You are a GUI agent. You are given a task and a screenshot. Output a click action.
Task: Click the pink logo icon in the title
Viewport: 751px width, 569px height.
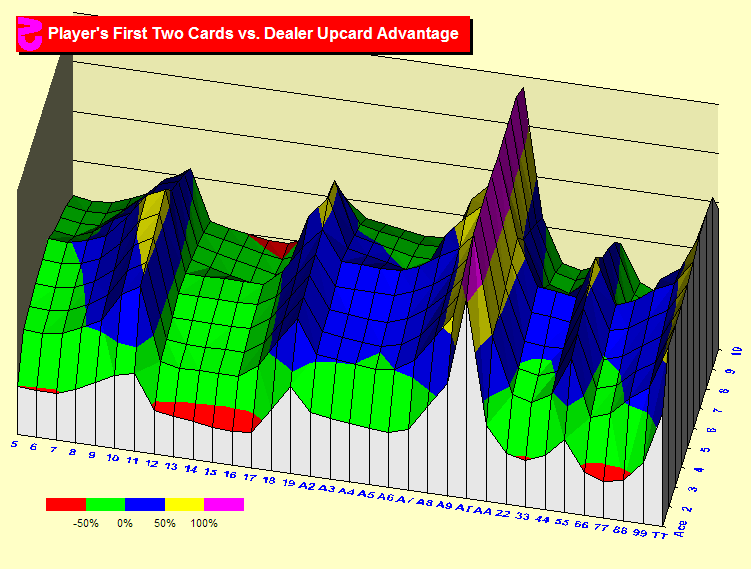29,34
